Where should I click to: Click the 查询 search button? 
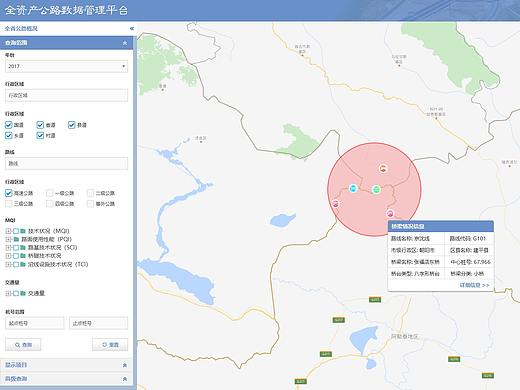[23, 345]
